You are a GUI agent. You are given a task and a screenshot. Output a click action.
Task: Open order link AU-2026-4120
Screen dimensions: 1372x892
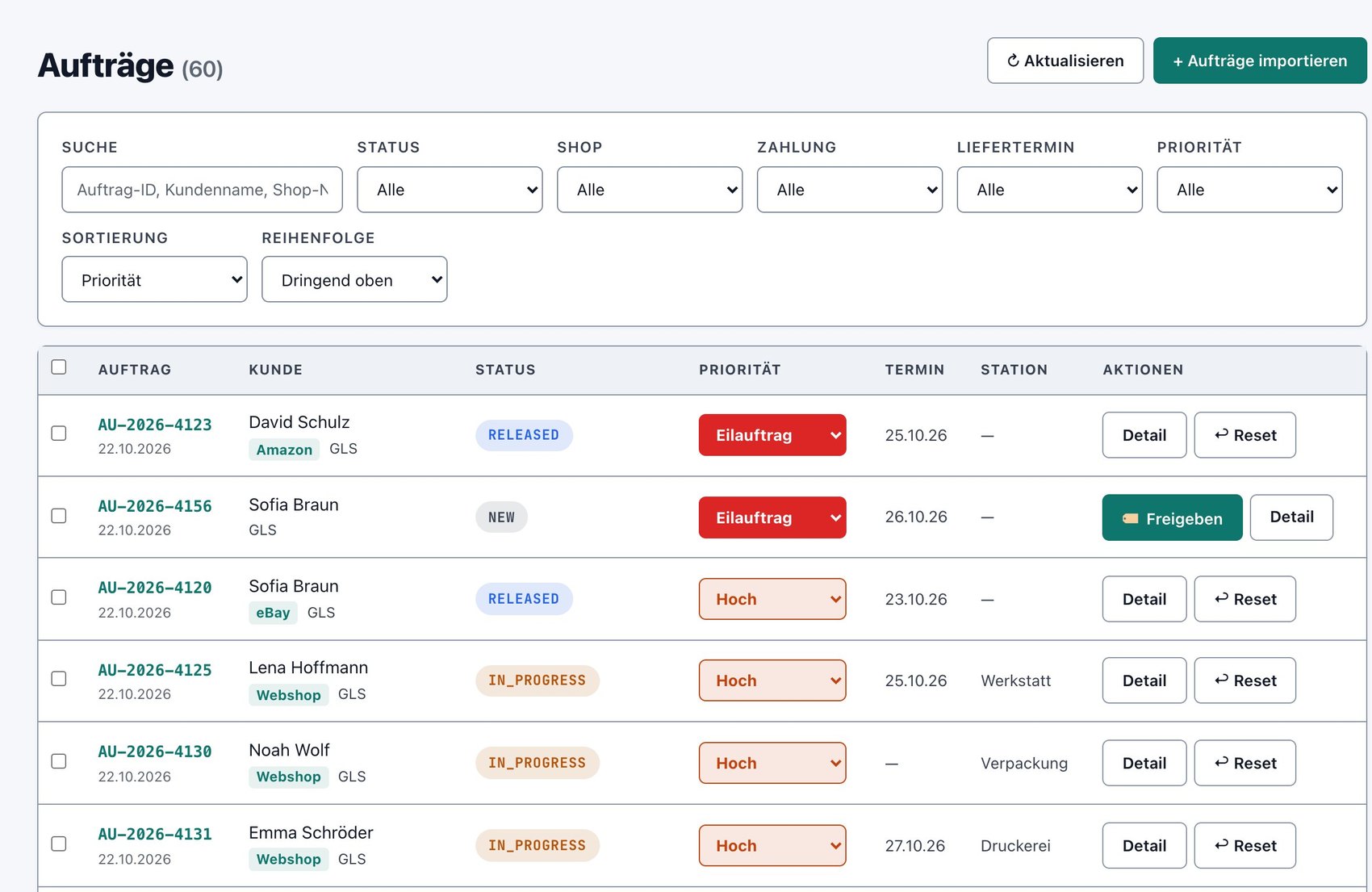click(x=155, y=588)
